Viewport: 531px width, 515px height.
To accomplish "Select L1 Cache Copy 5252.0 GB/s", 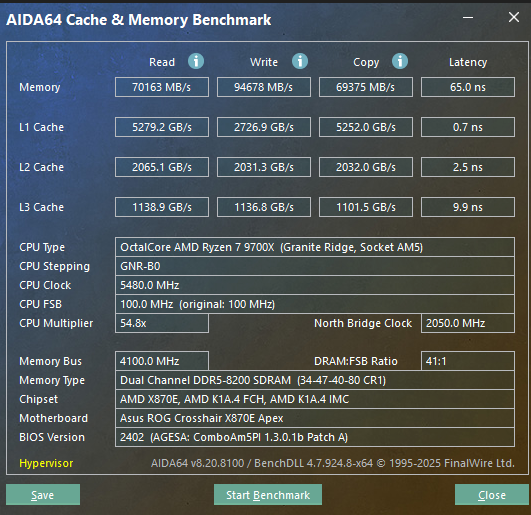I will [366, 127].
